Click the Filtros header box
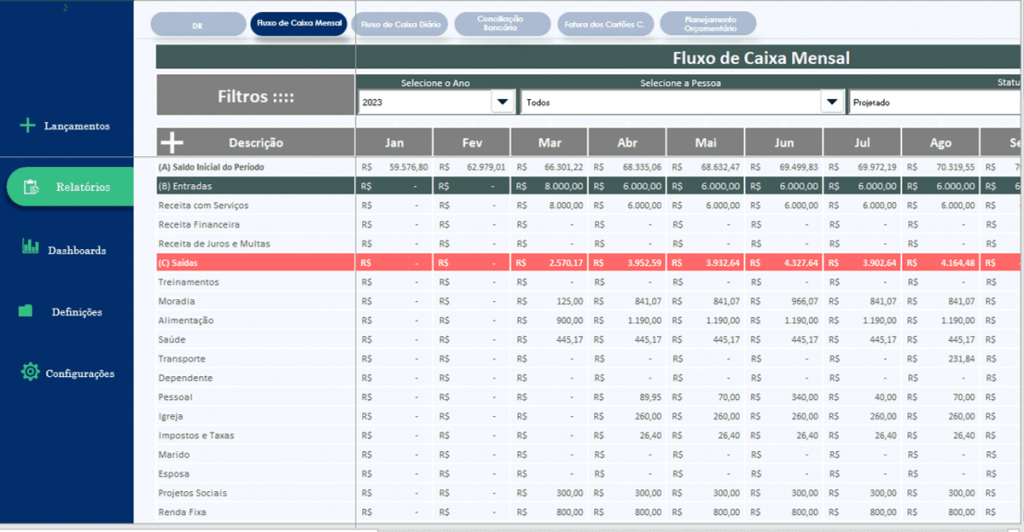 (x=255, y=95)
